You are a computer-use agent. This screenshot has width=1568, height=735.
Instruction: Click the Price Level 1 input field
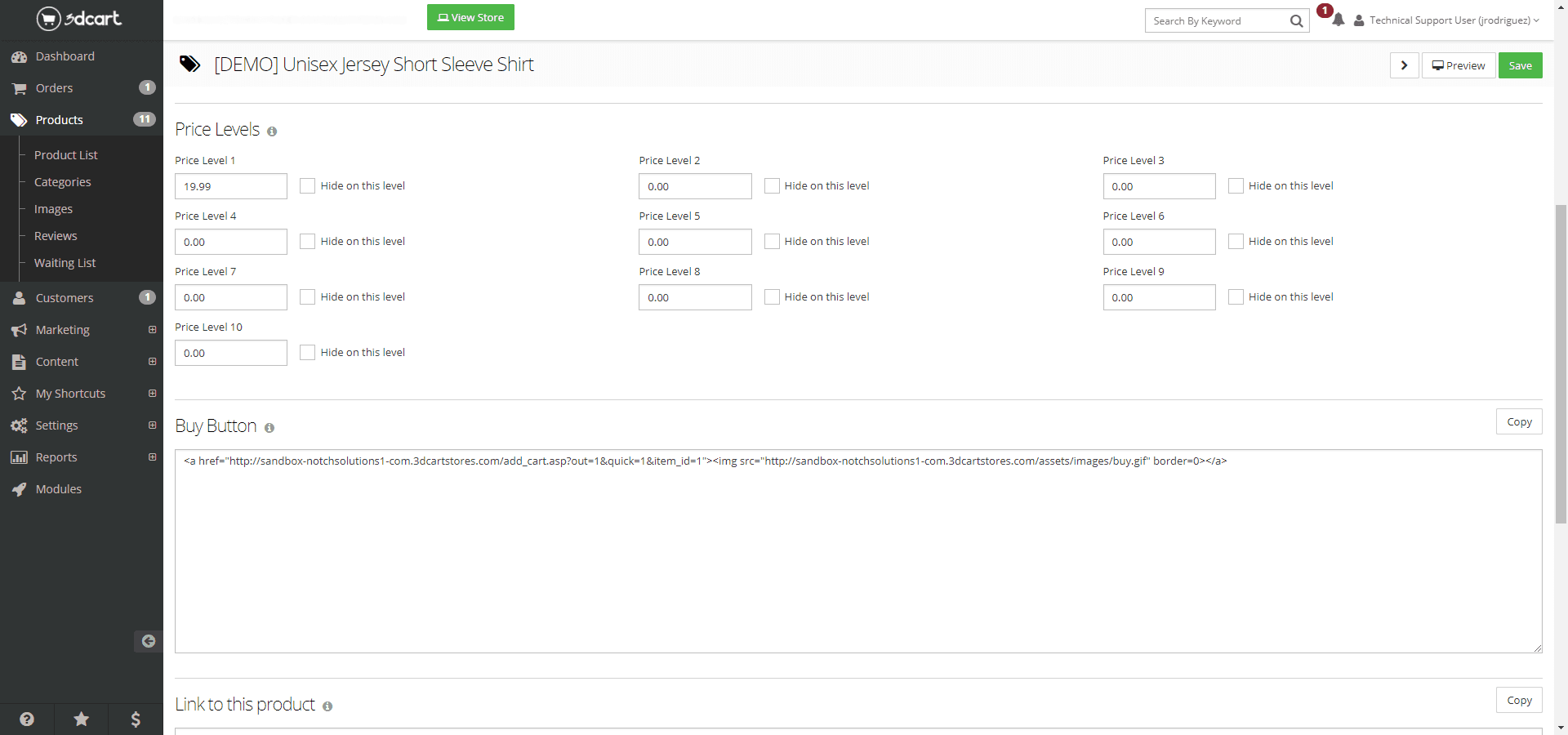[231, 186]
